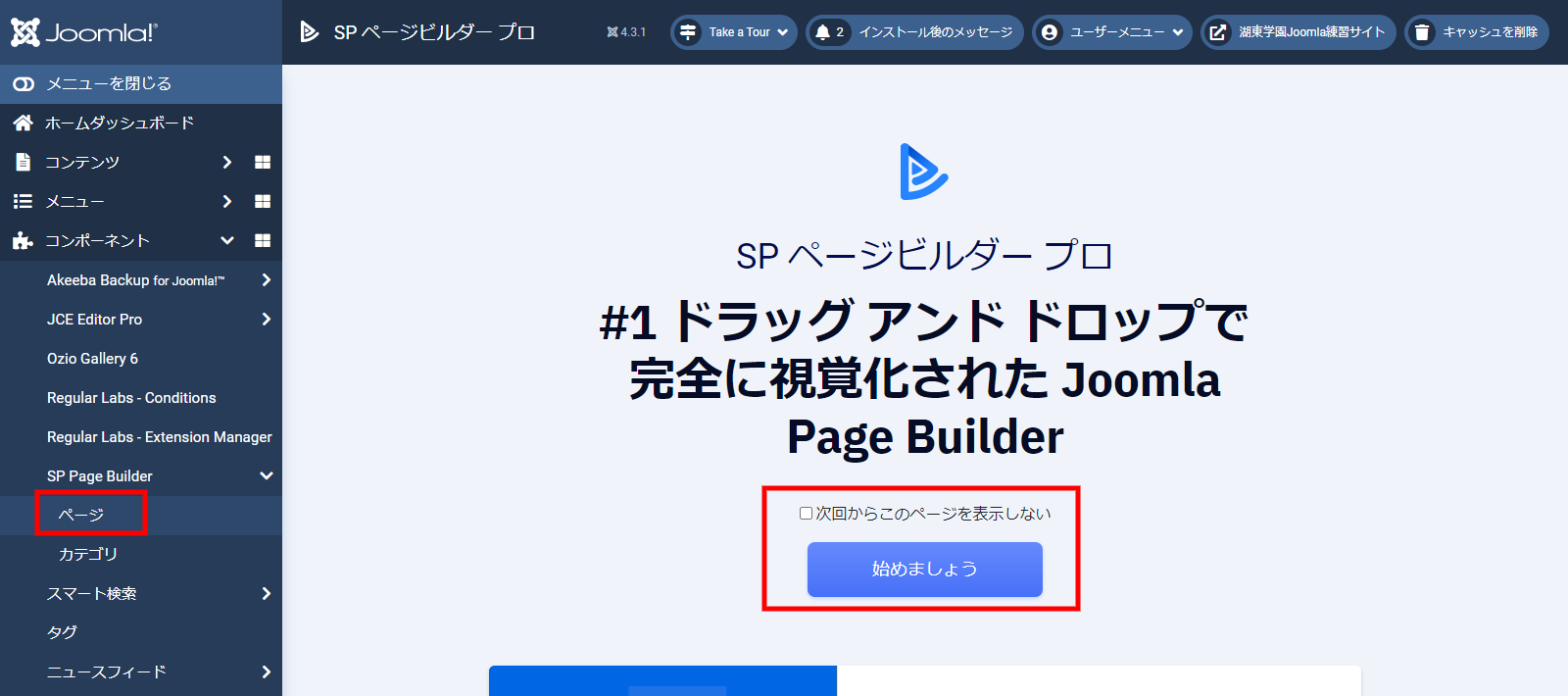
Task: Select ページ under SP Page Builder
Action: click(81, 515)
